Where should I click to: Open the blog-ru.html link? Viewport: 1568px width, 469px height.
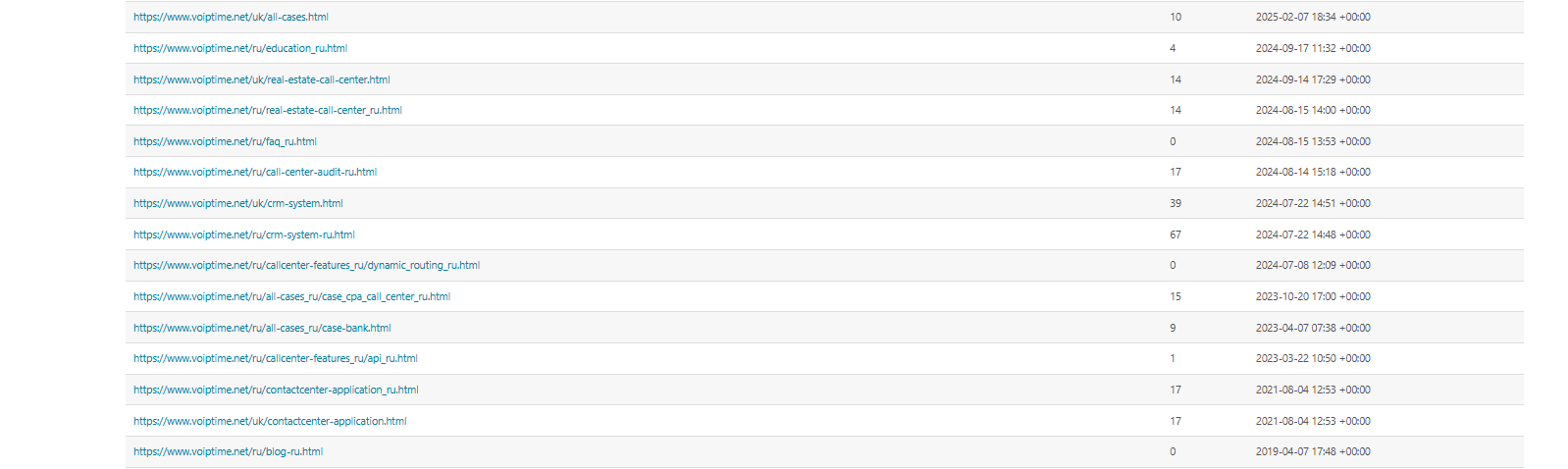[228, 451]
